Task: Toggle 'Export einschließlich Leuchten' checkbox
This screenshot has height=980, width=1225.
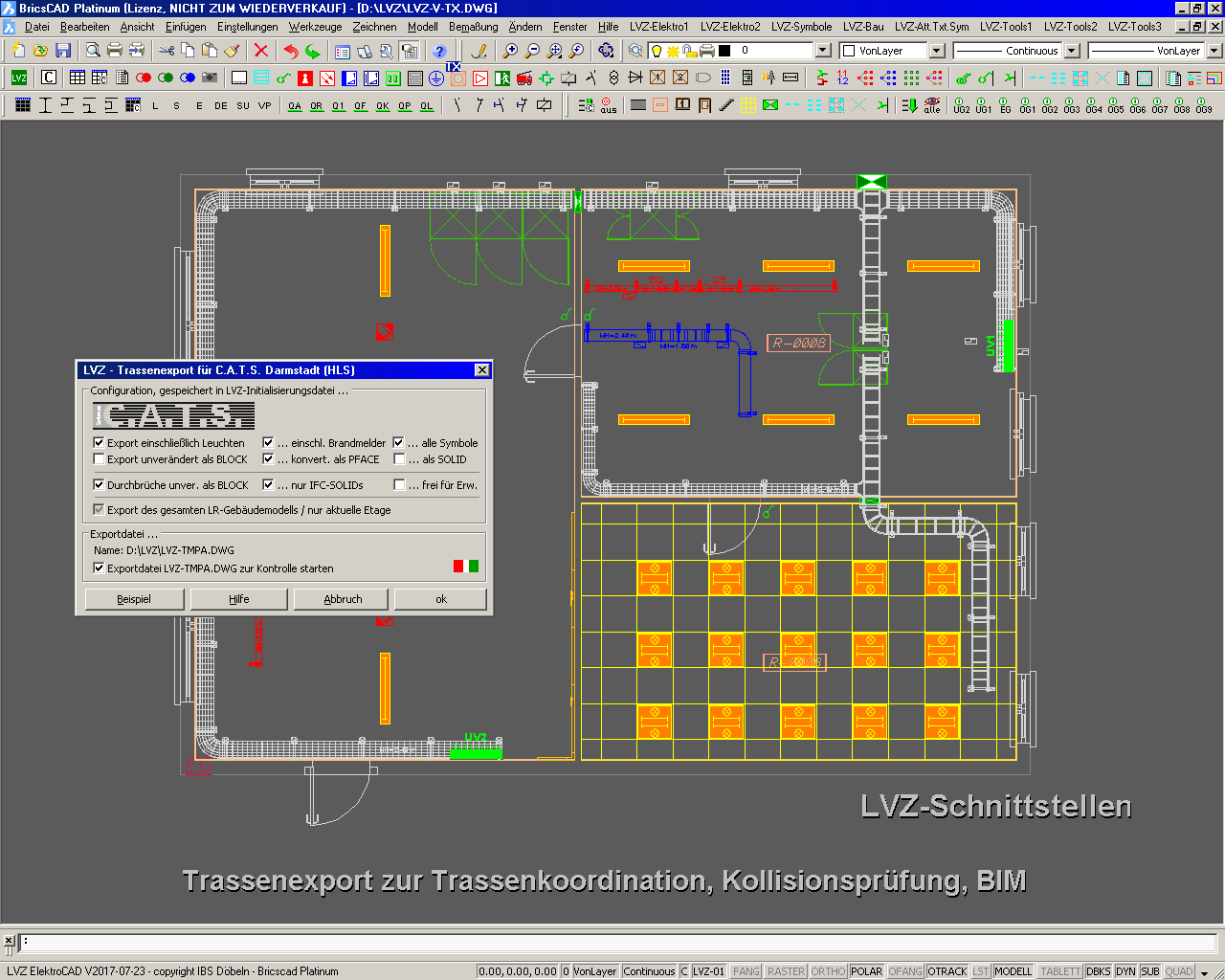Action: coord(99,443)
